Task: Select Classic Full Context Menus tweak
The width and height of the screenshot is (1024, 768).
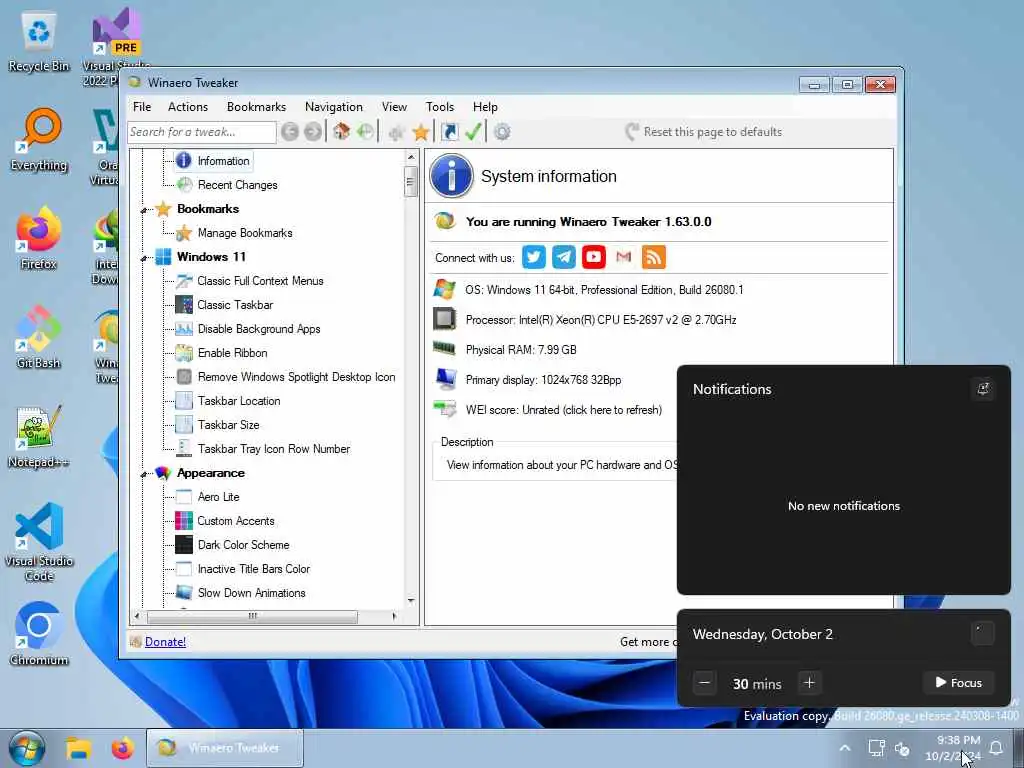Action: click(260, 281)
